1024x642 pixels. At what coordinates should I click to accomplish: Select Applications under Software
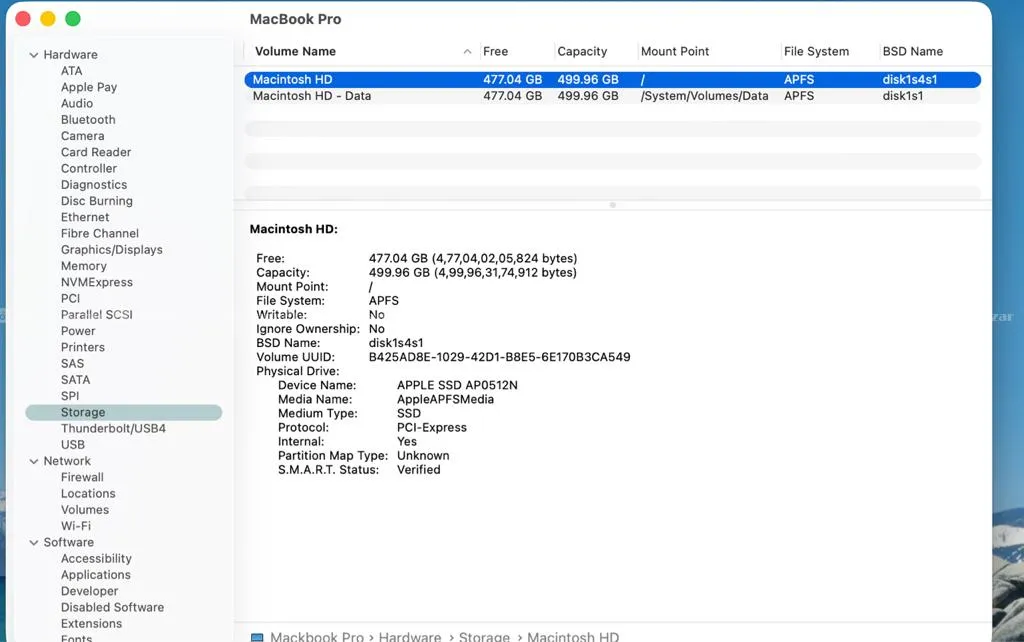tap(95, 575)
